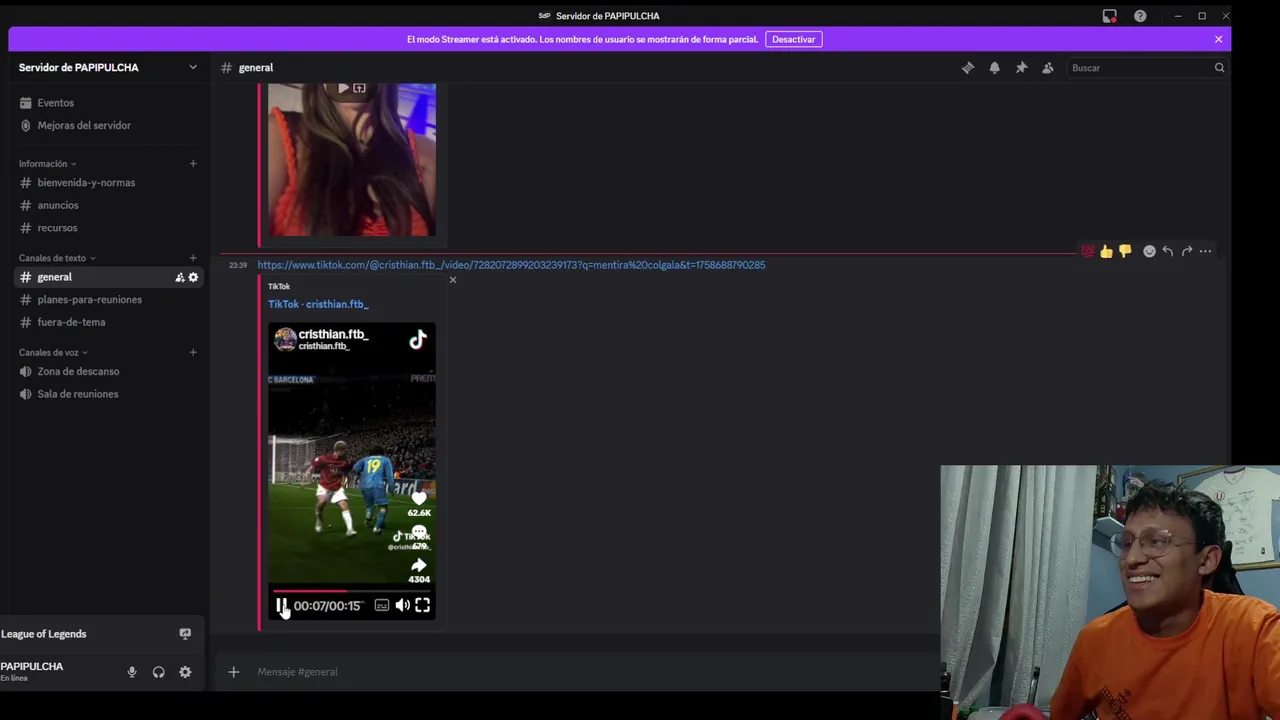Click the TikTok logo in the embed
The width and height of the screenshot is (1280, 720).
[418, 340]
